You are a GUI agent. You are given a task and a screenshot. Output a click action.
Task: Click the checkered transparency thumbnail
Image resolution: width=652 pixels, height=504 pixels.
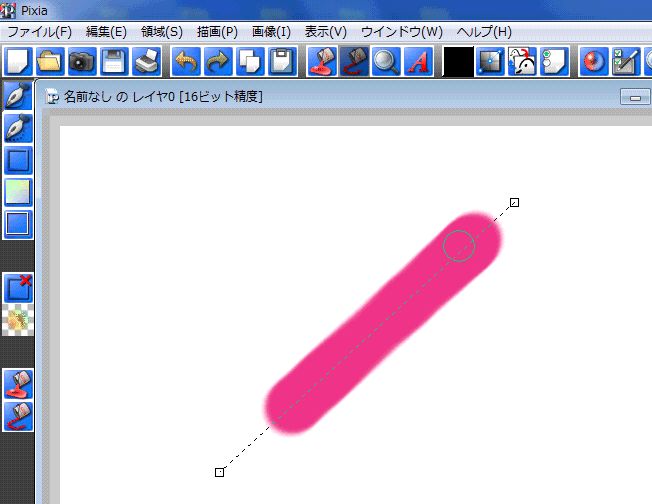[x=18, y=320]
